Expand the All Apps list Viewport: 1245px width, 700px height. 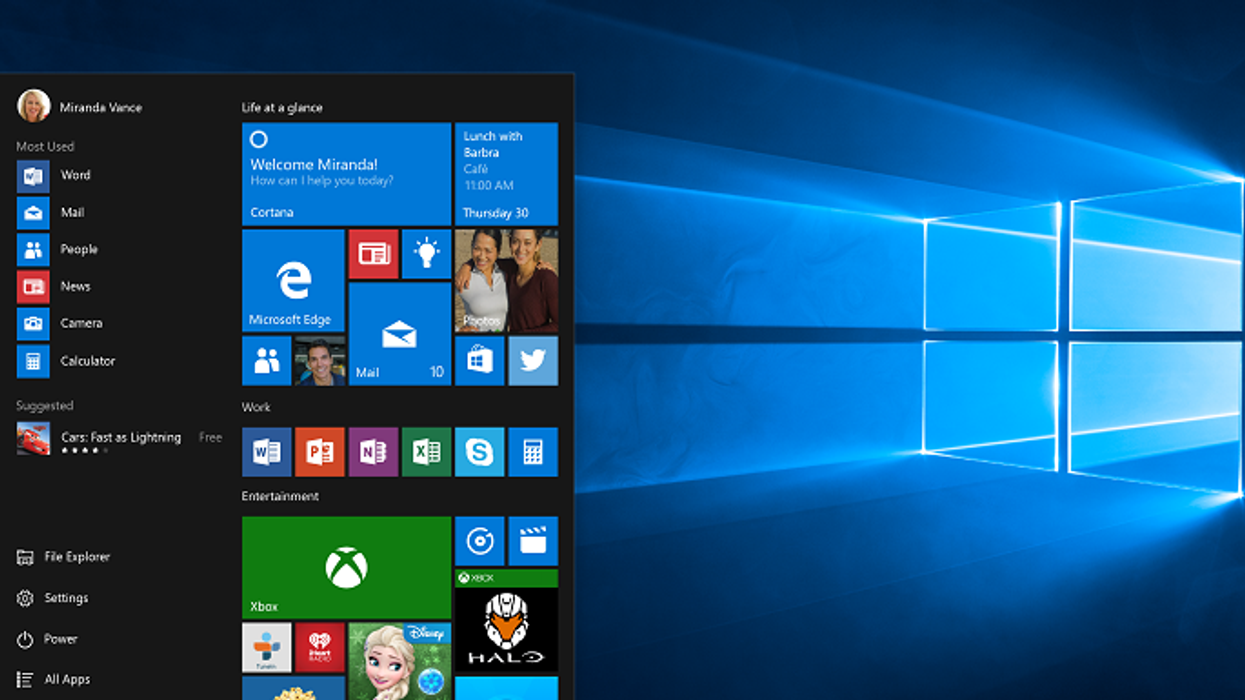coord(69,679)
